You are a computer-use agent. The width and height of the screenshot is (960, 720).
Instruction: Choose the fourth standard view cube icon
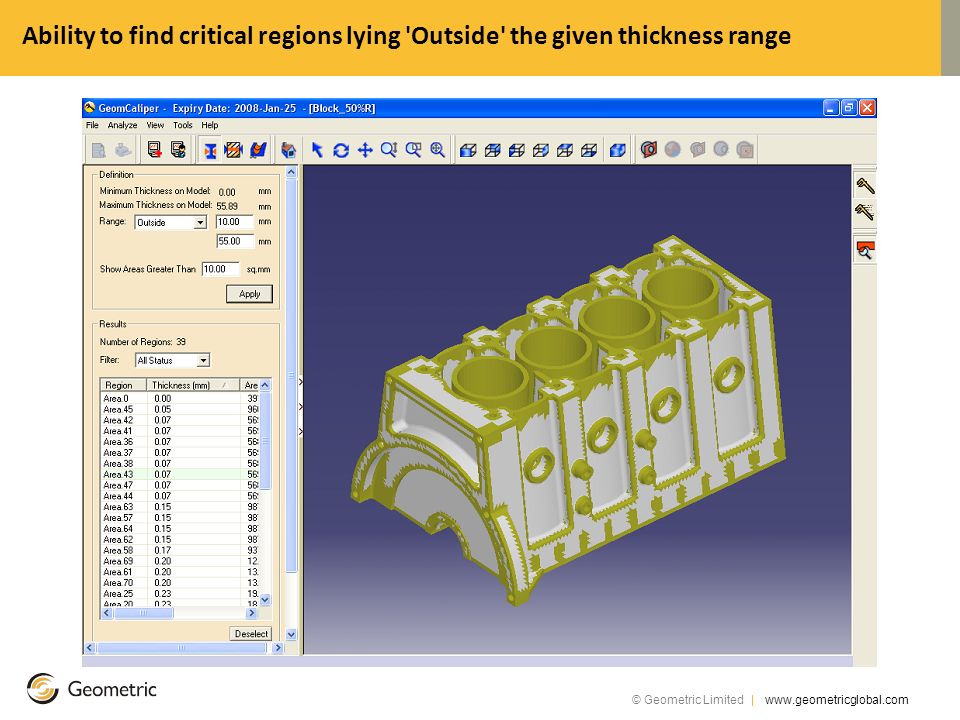541,150
